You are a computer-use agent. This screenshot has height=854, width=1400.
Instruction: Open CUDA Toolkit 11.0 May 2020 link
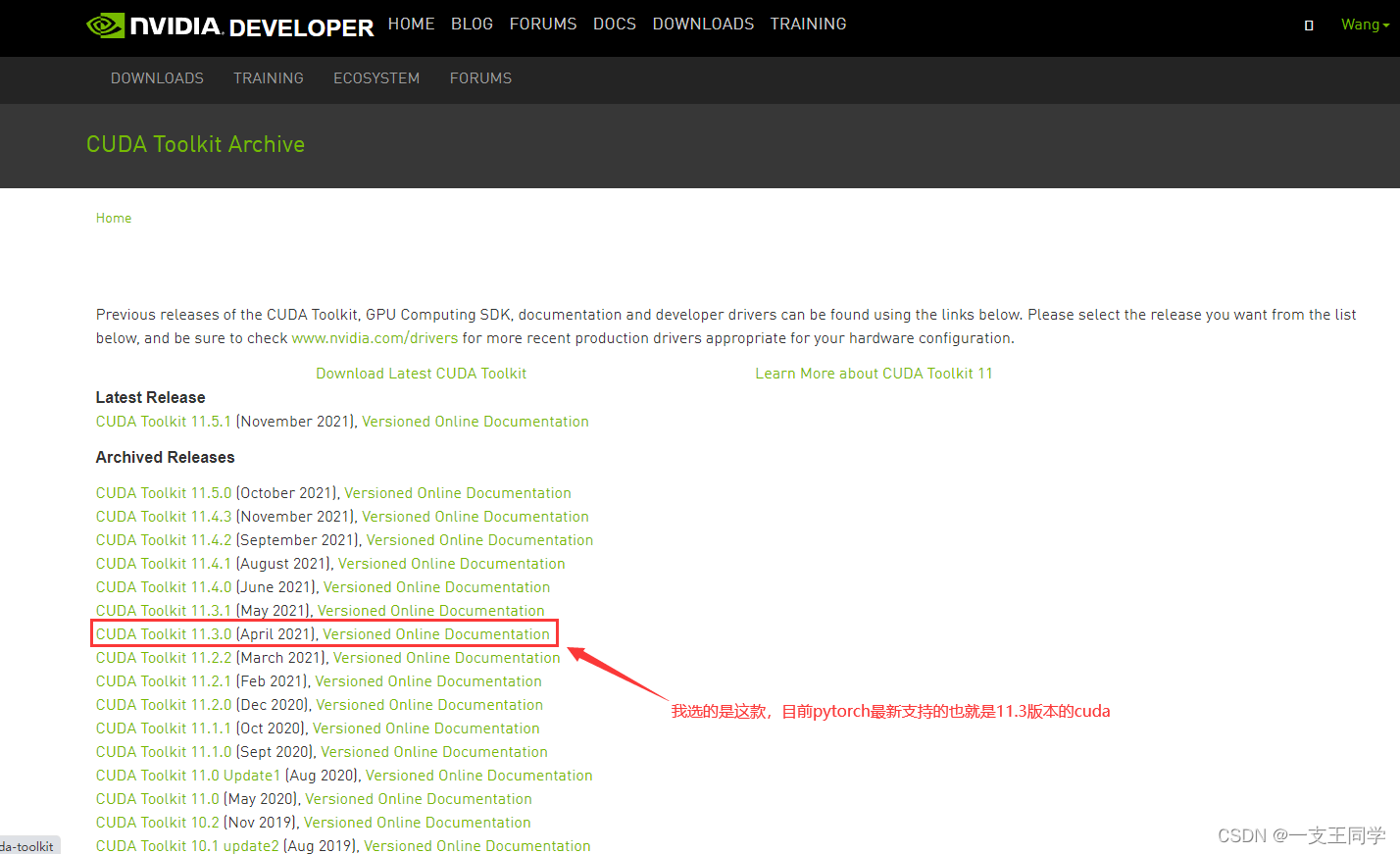click(158, 799)
